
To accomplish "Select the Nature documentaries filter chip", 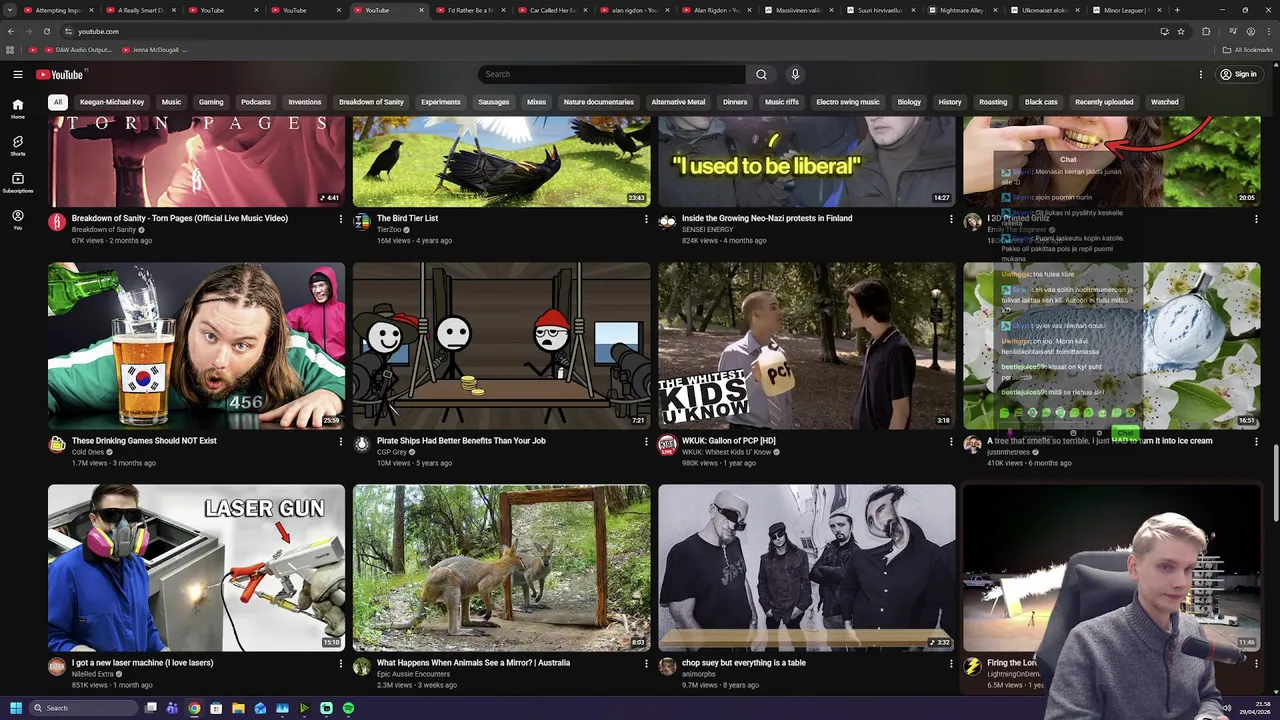I will (598, 102).
